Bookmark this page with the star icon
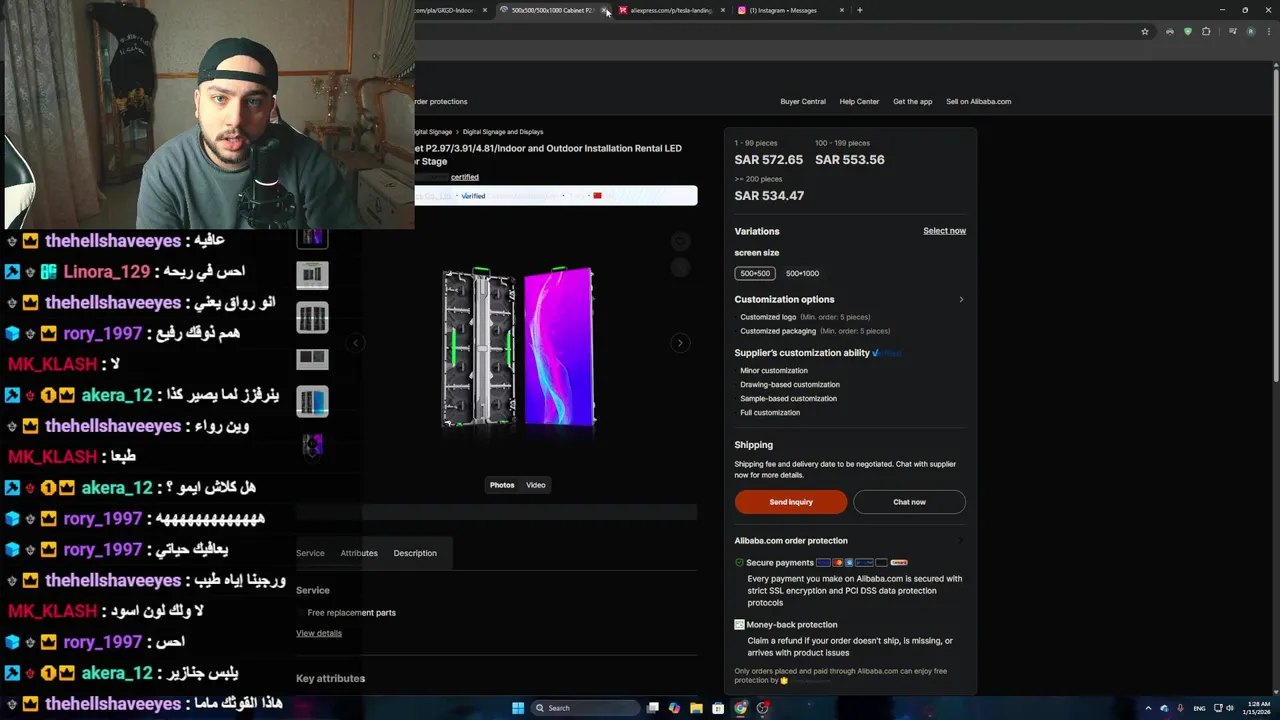This screenshot has width=1280, height=720. [1145, 31]
